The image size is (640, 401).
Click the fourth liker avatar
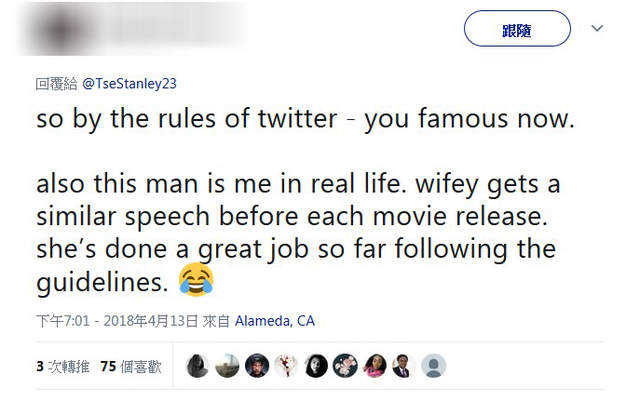[x=286, y=367]
